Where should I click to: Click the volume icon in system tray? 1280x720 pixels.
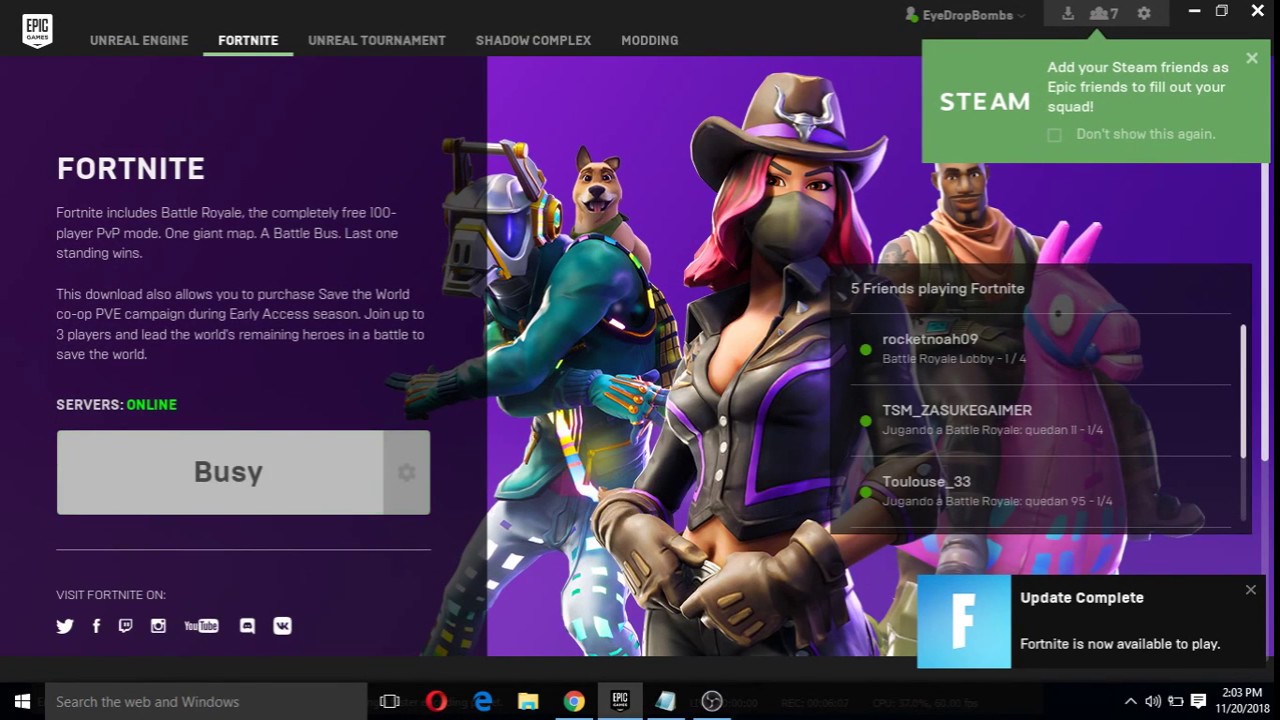[x=1153, y=701]
